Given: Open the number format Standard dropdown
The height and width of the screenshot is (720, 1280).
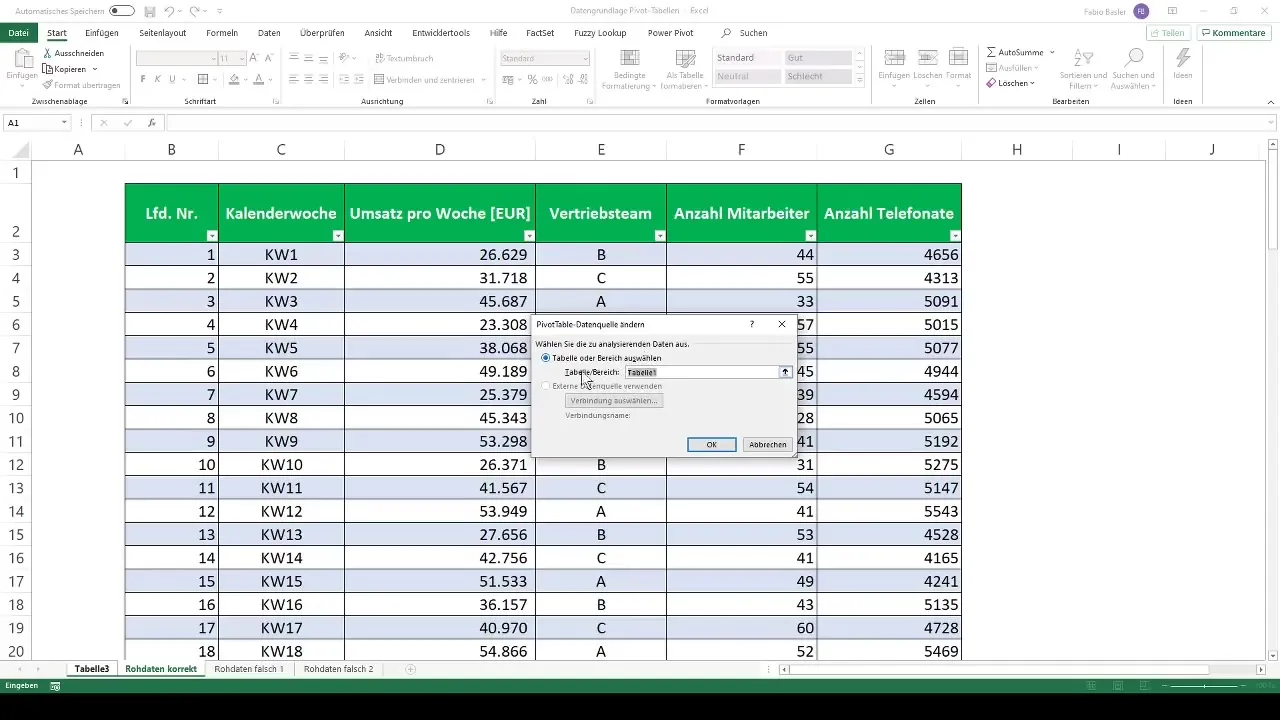Looking at the screenshot, I should click(585, 58).
